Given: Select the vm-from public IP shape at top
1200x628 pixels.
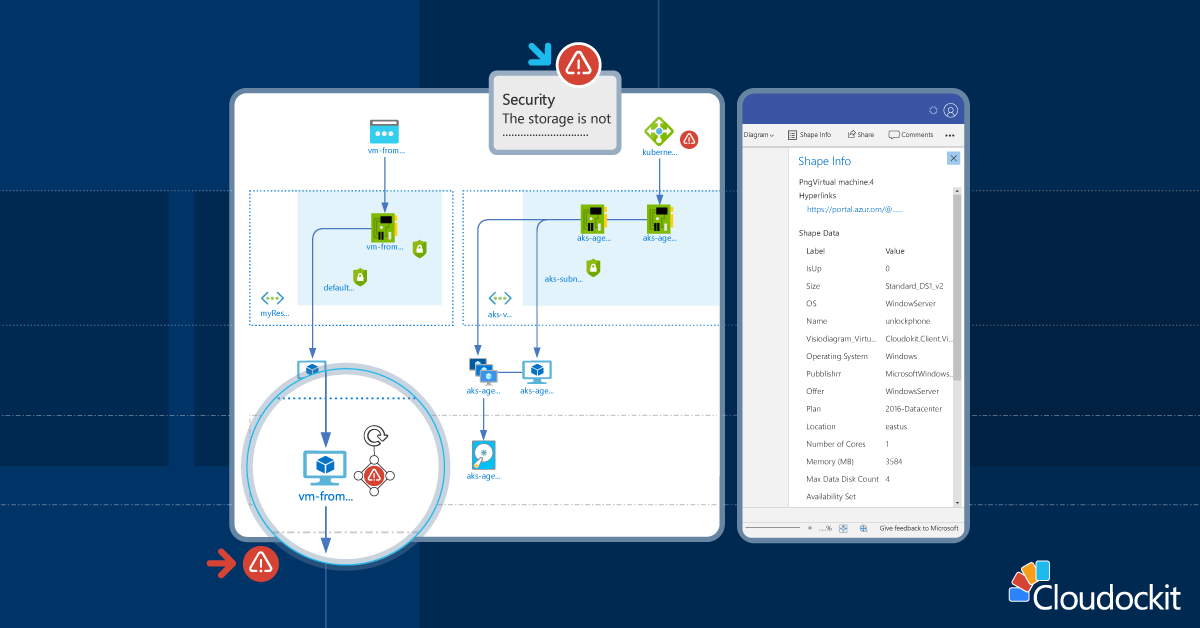Looking at the screenshot, I should click(385, 131).
